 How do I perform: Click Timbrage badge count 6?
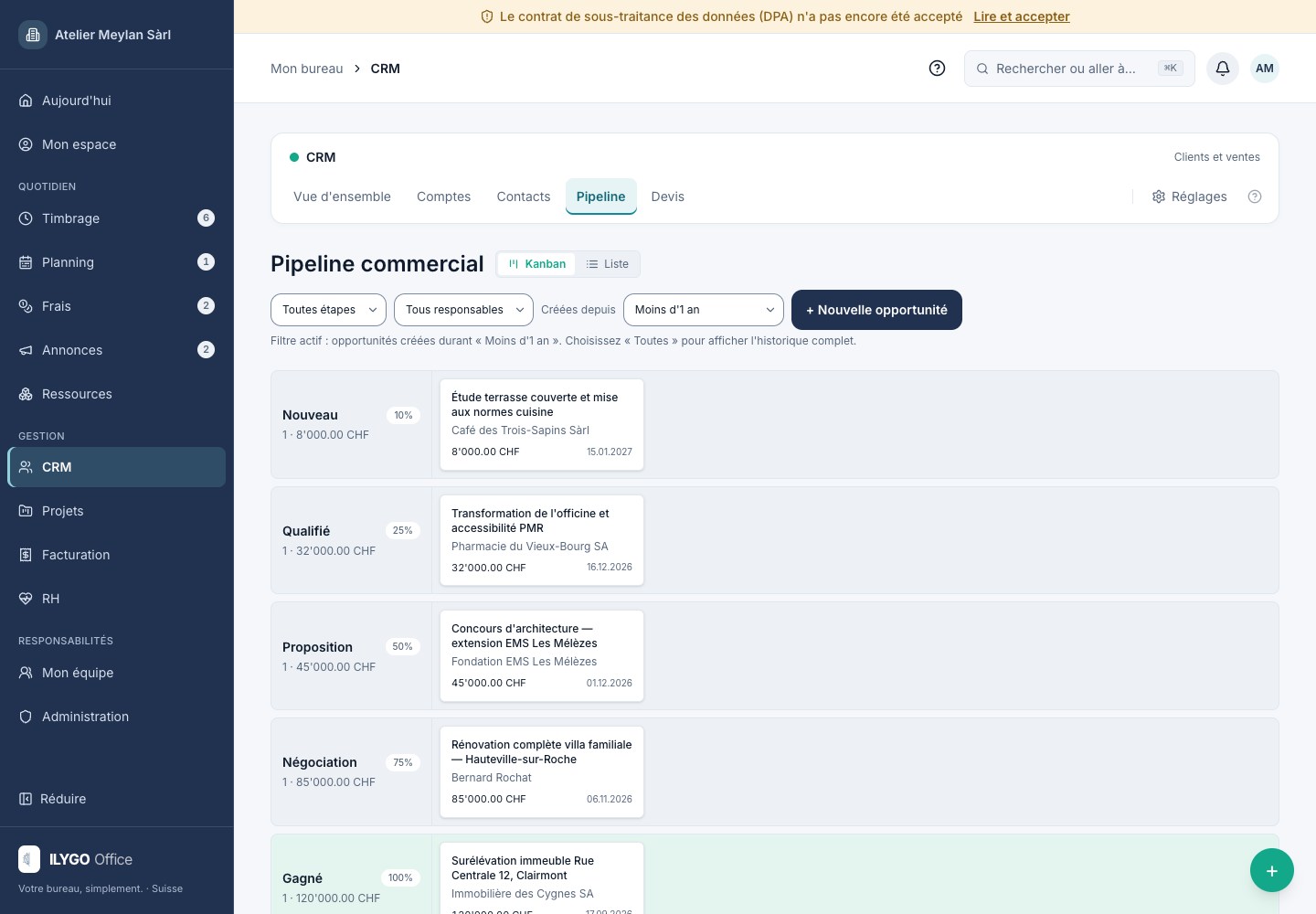(x=207, y=218)
